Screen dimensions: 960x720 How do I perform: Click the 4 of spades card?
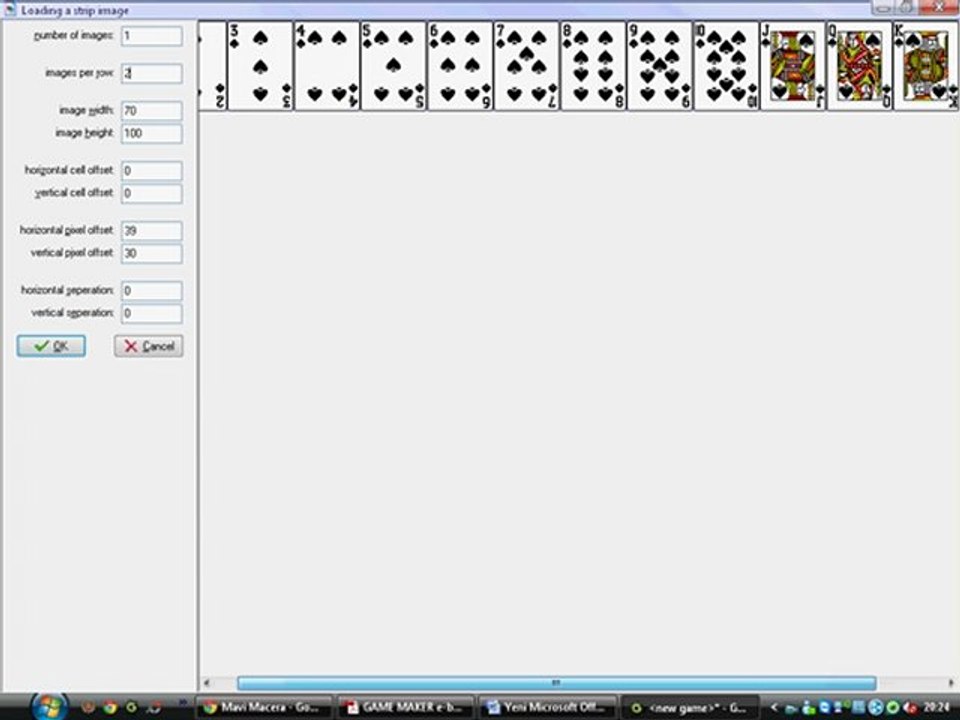coord(327,66)
